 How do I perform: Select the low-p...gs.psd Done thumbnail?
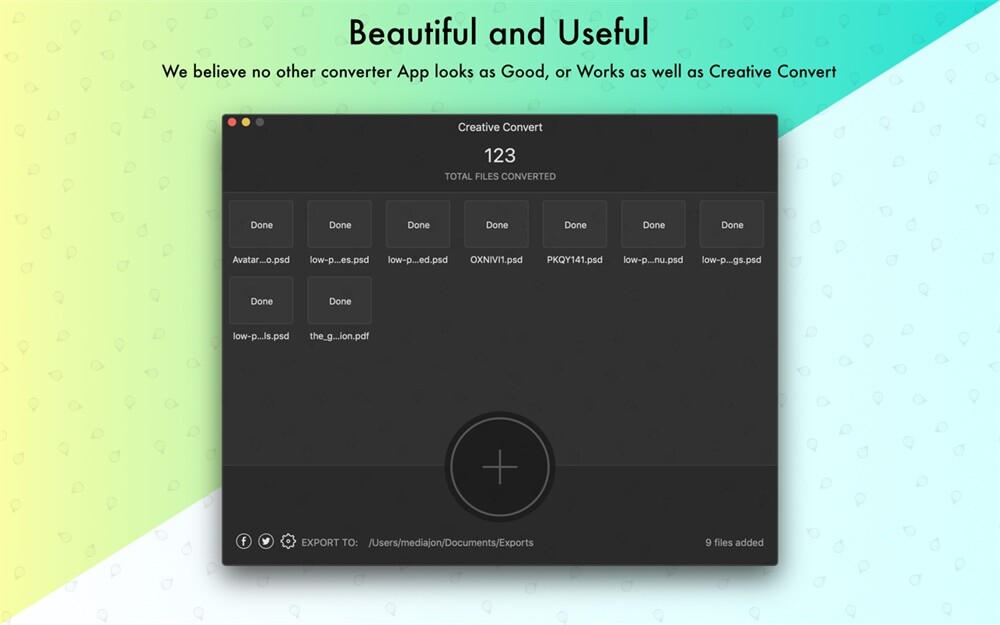click(732, 224)
